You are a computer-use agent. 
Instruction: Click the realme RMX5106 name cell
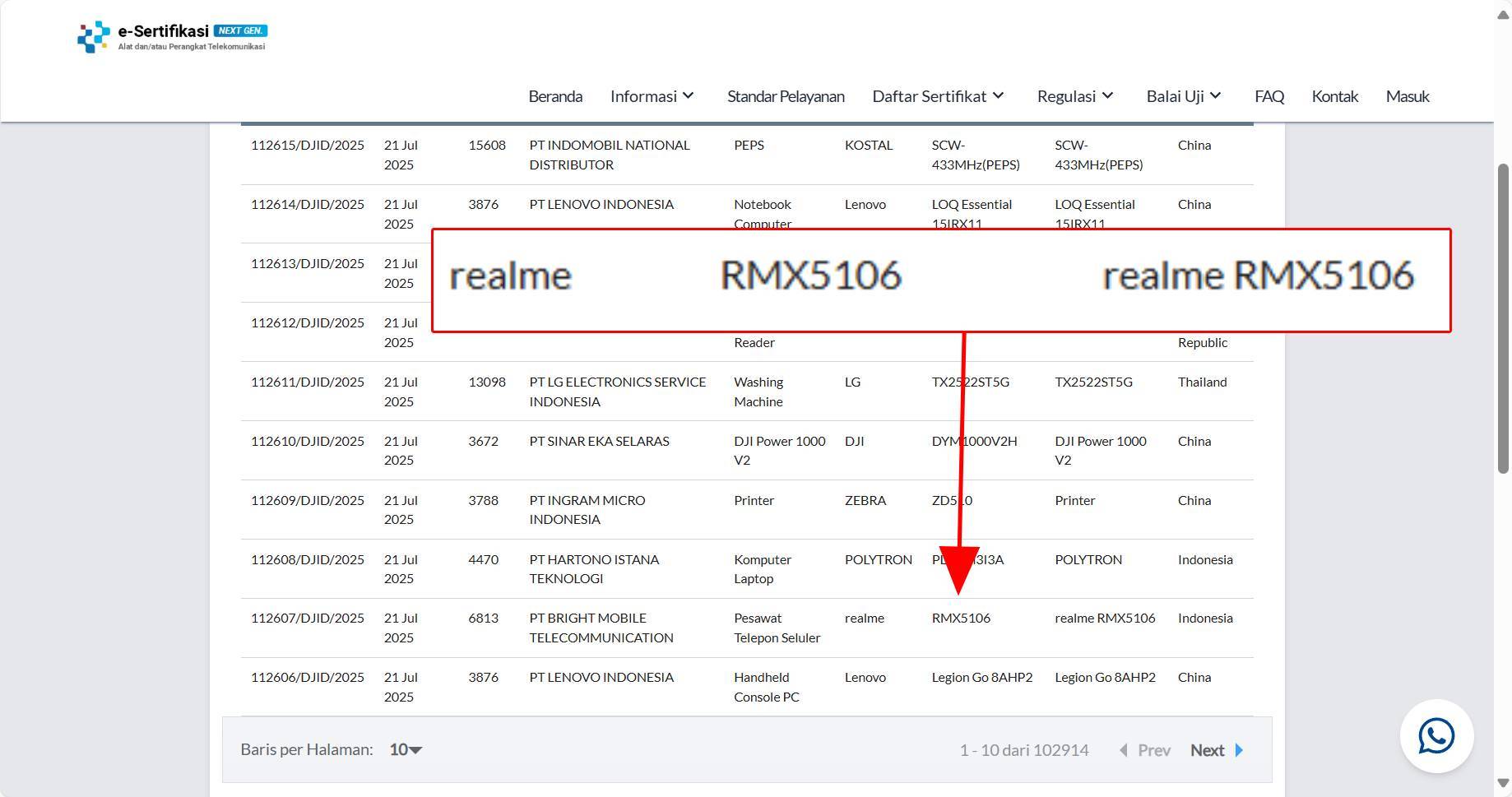pyautogui.click(x=1105, y=618)
